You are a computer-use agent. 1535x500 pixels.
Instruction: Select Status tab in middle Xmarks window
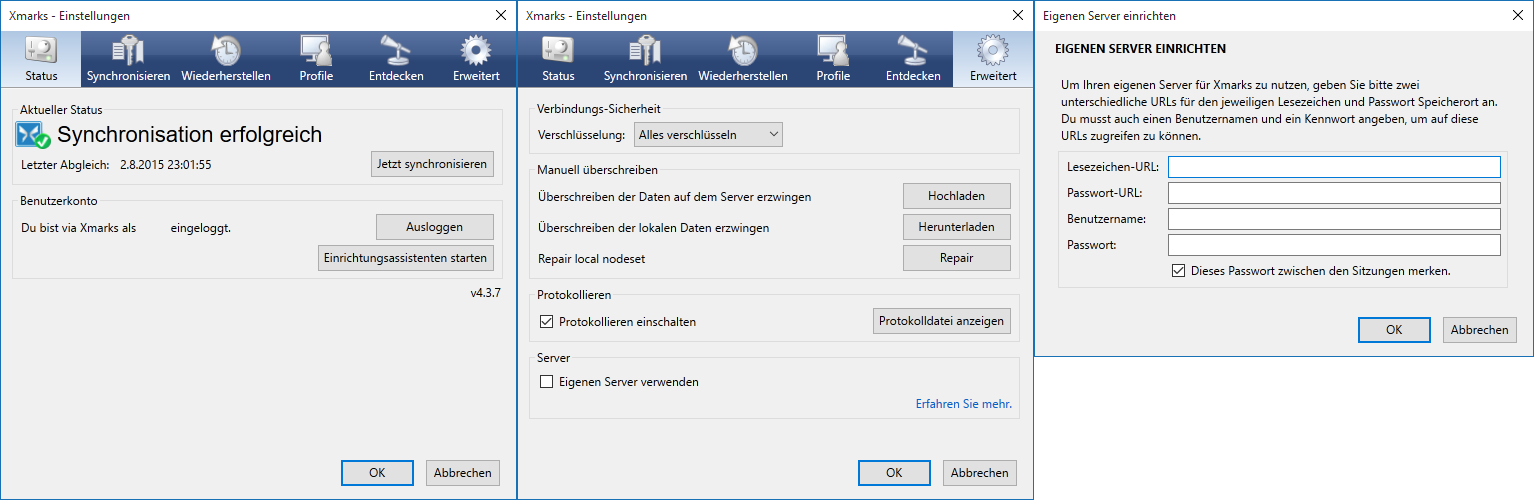[558, 59]
